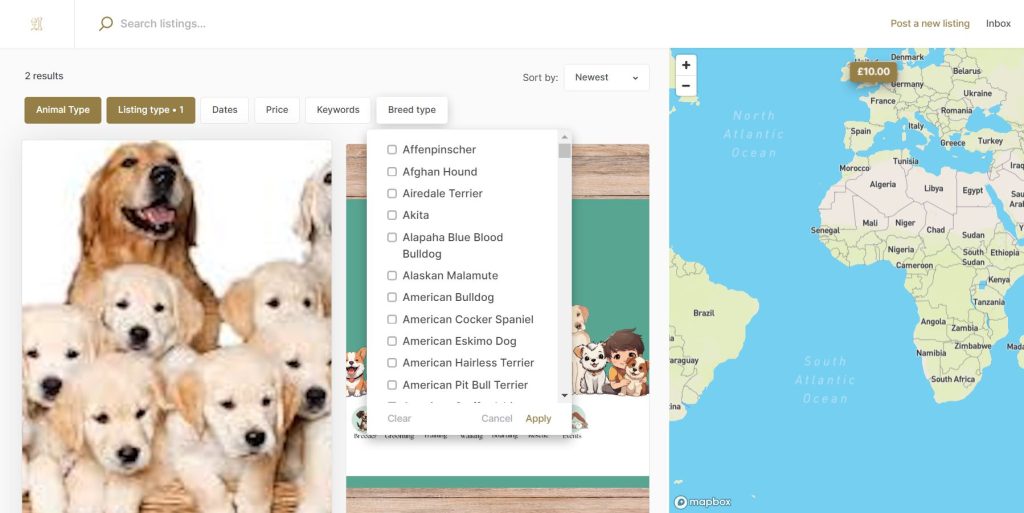This screenshot has width=1024, height=513.
Task: Open the golden retriever puppies listing image
Action: click(176, 326)
